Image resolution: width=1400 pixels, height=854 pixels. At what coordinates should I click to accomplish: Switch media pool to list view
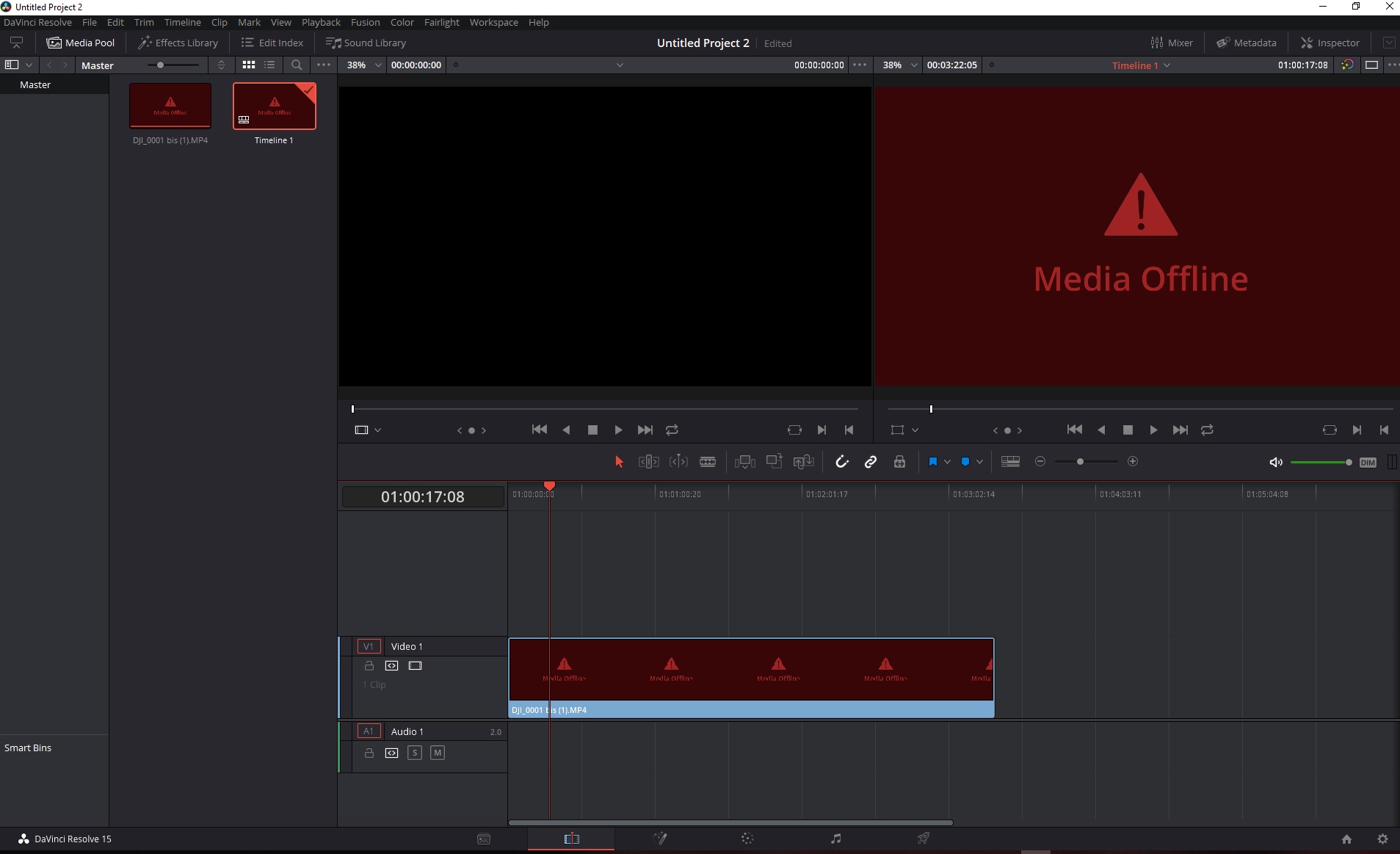(x=269, y=65)
